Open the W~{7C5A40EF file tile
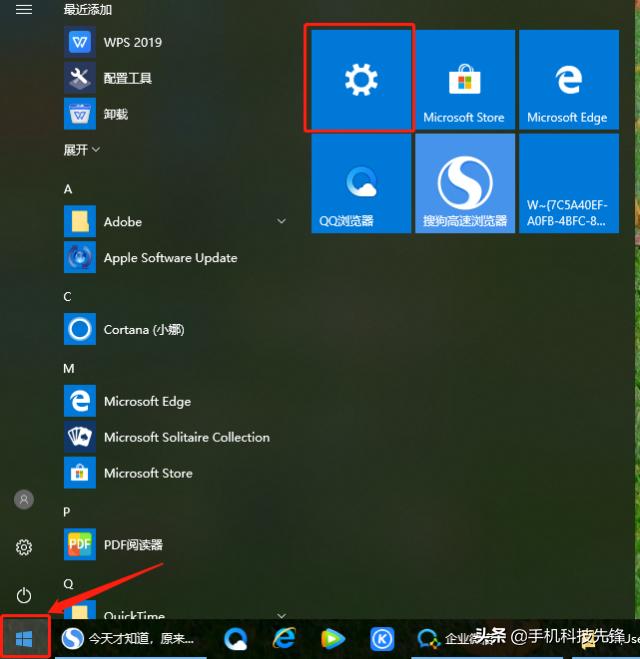Viewport: 640px width, 659px height. tap(567, 184)
